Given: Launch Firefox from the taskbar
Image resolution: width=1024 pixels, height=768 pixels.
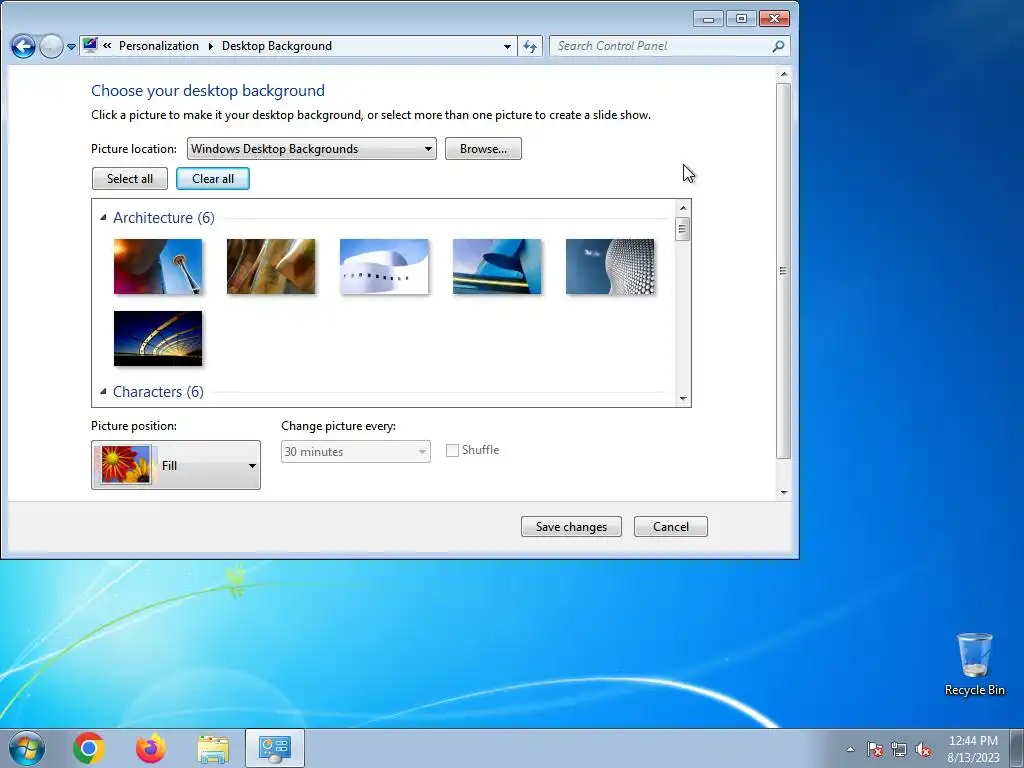Looking at the screenshot, I should (151, 748).
